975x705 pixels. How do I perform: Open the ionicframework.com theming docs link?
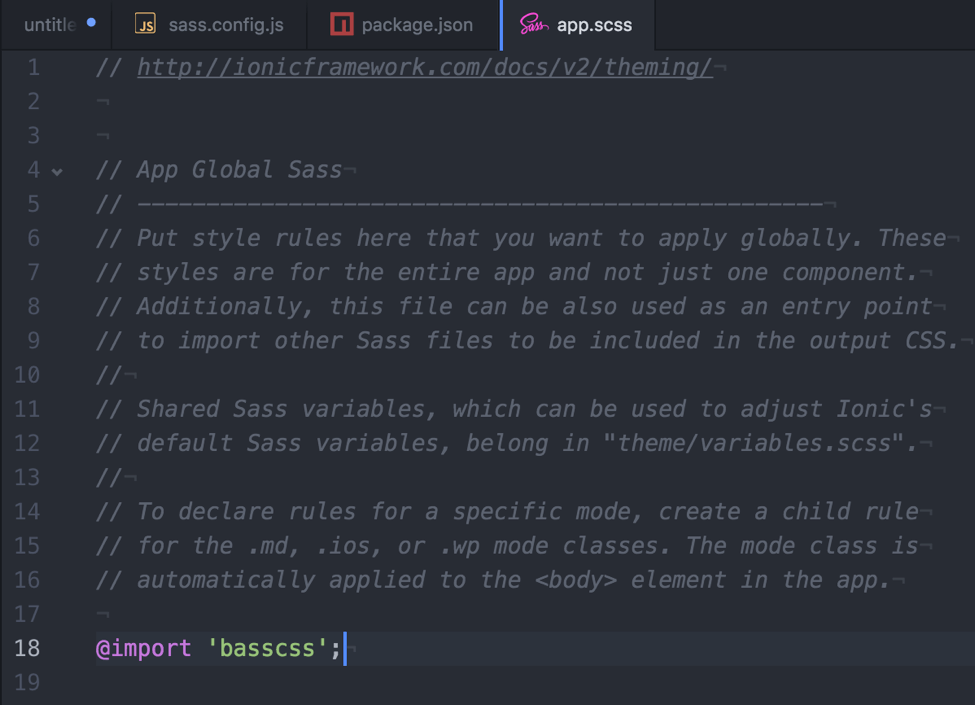point(424,67)
